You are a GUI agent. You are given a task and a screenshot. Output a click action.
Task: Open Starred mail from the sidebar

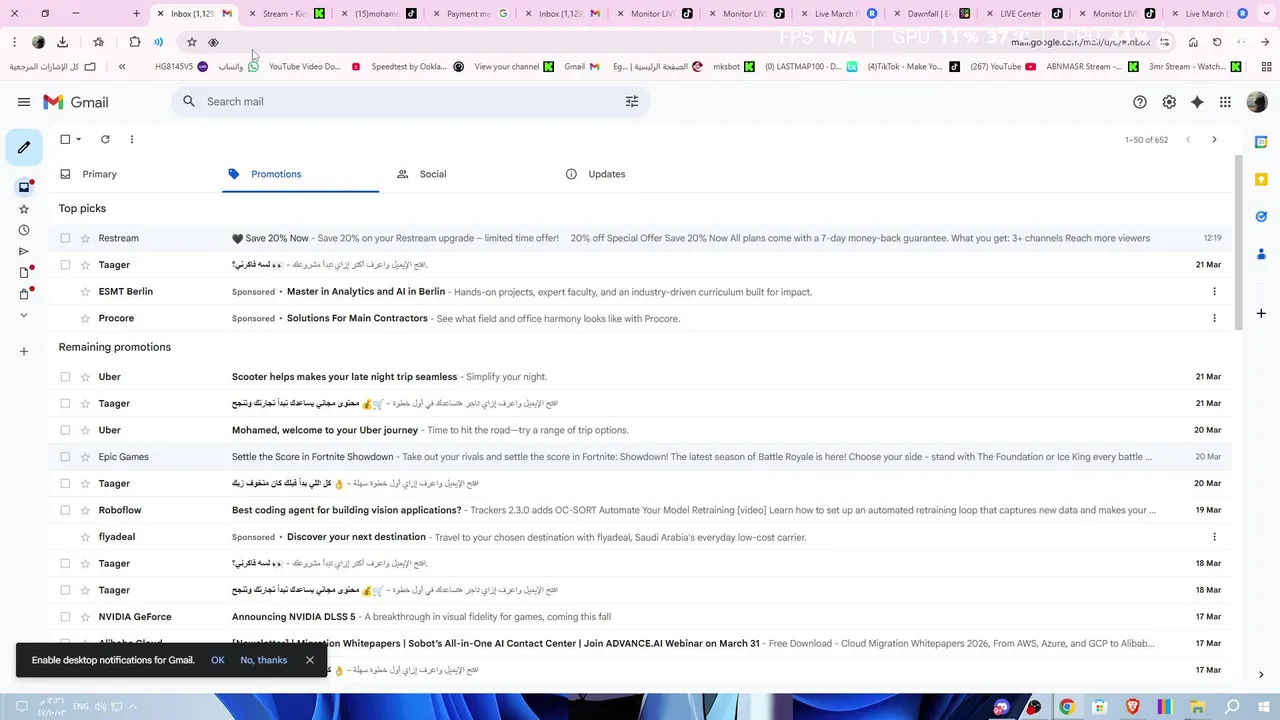24,209
